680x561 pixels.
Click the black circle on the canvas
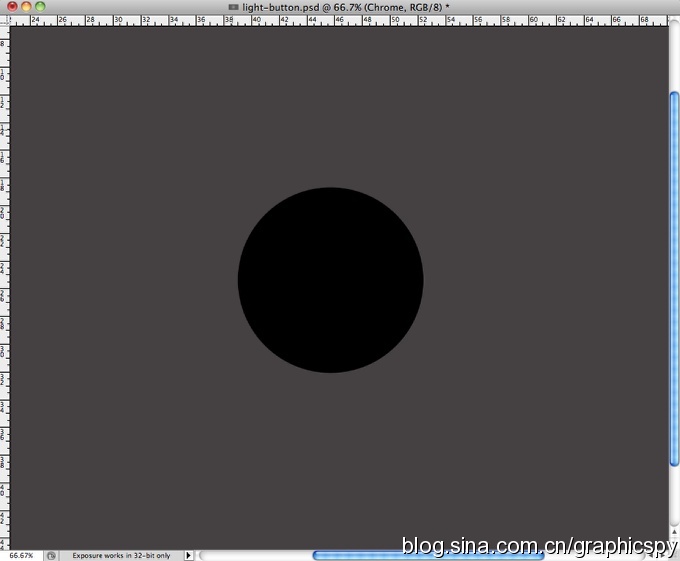click(x=330, y=280)
